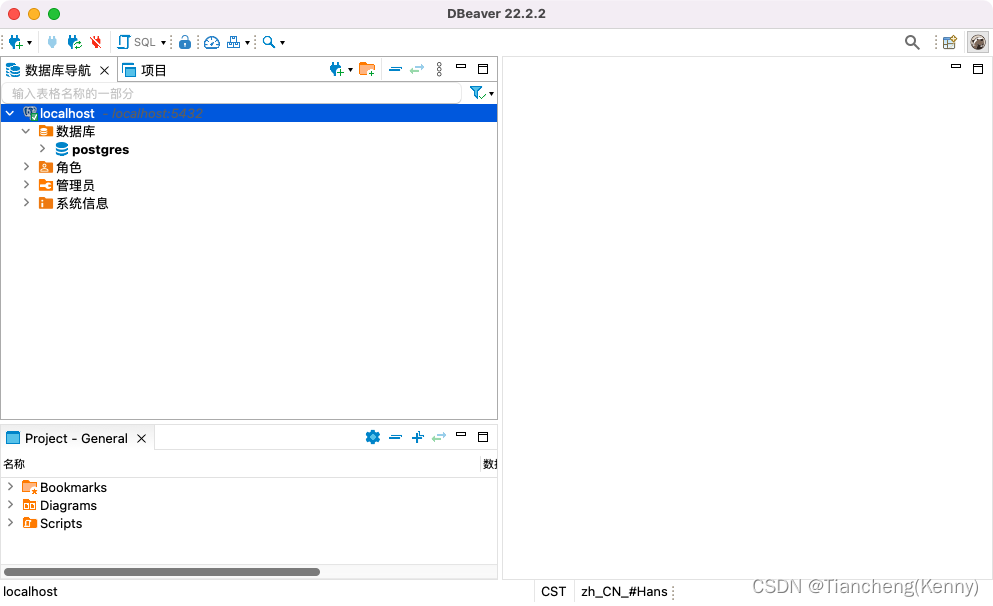Expand the Diagrams folder
This screenshot has height=606, width=993.
(x=10, y=505)
